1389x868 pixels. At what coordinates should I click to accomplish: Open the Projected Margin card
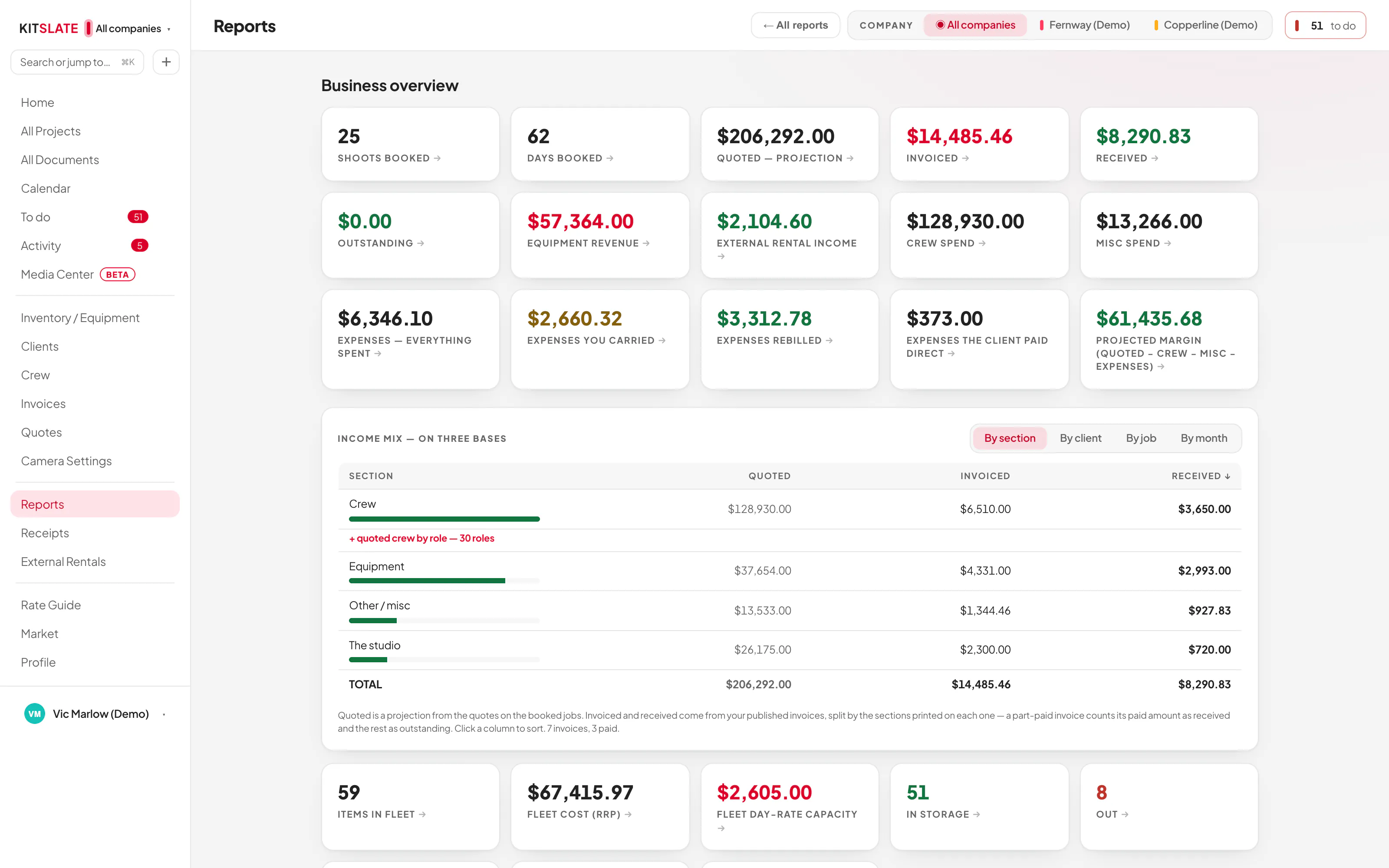(x=1168, y=339)
